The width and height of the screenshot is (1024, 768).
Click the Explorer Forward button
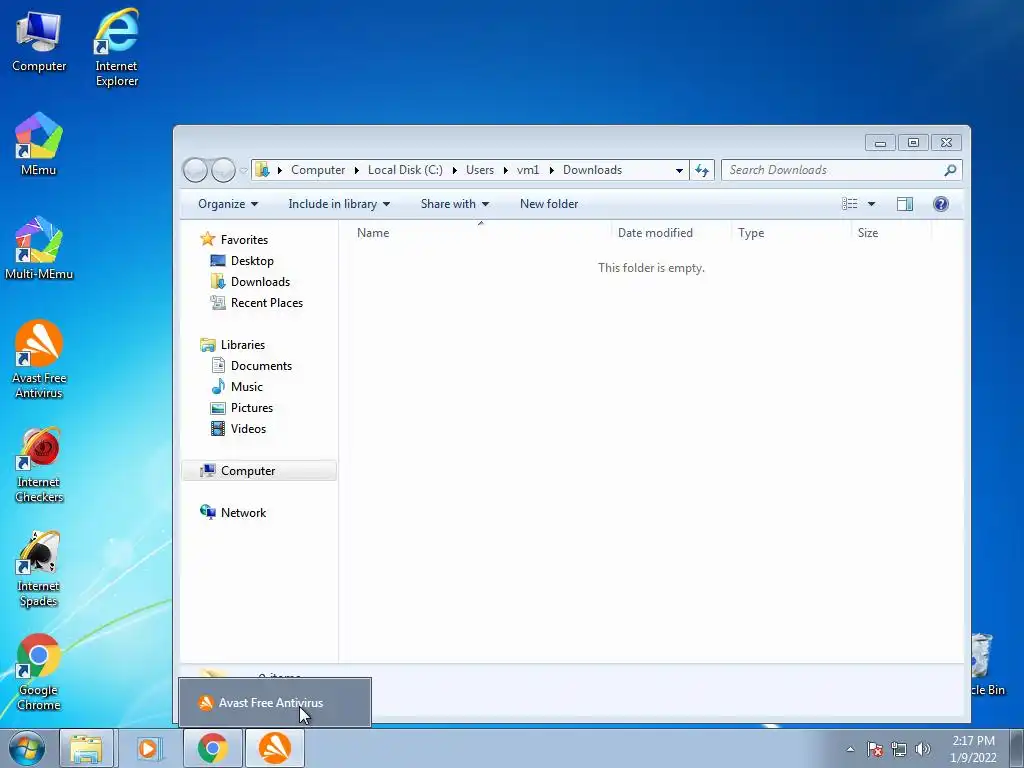(x=223, y=170)
